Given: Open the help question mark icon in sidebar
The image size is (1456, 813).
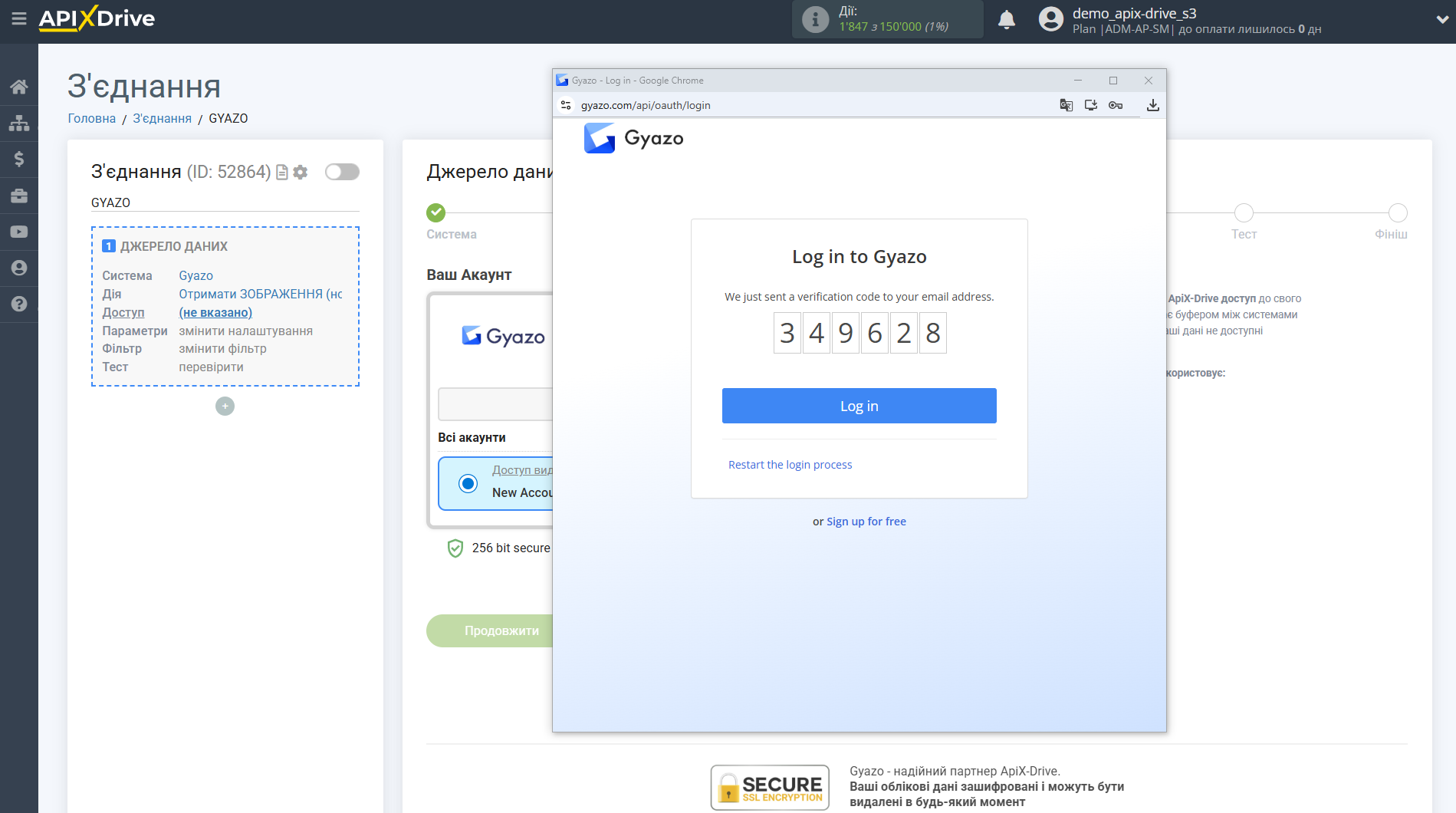Looking at the screenshot, I should [19, 304].
